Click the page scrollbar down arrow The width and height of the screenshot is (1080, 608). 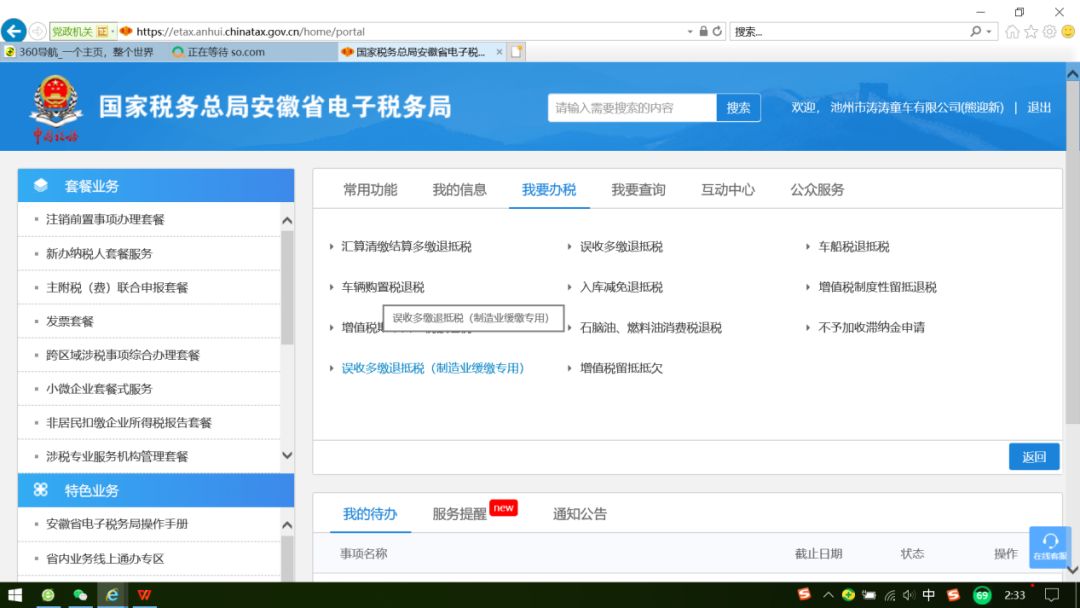coord(1072,570)
